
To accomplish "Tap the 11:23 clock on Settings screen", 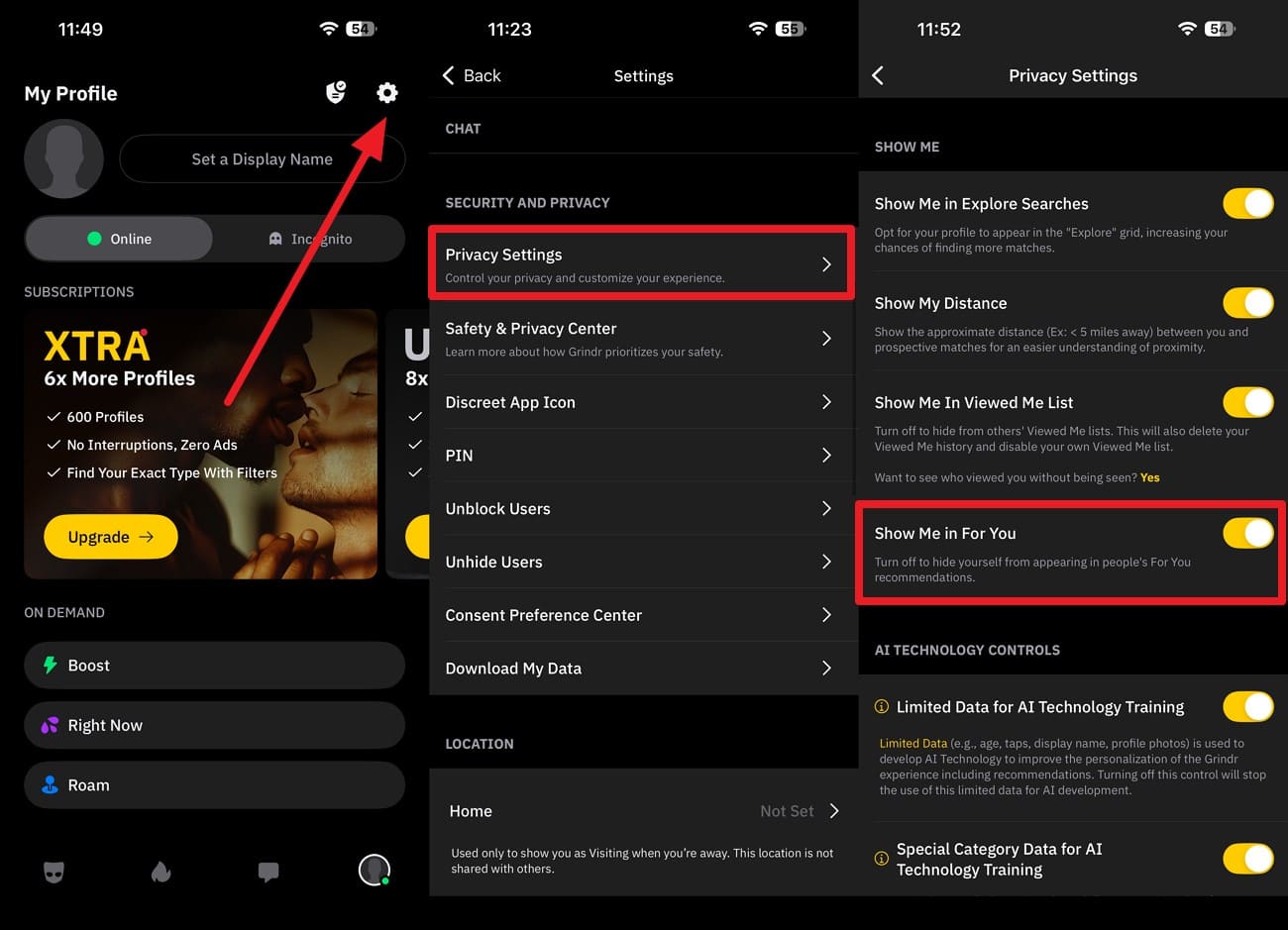I will [509, 30].
